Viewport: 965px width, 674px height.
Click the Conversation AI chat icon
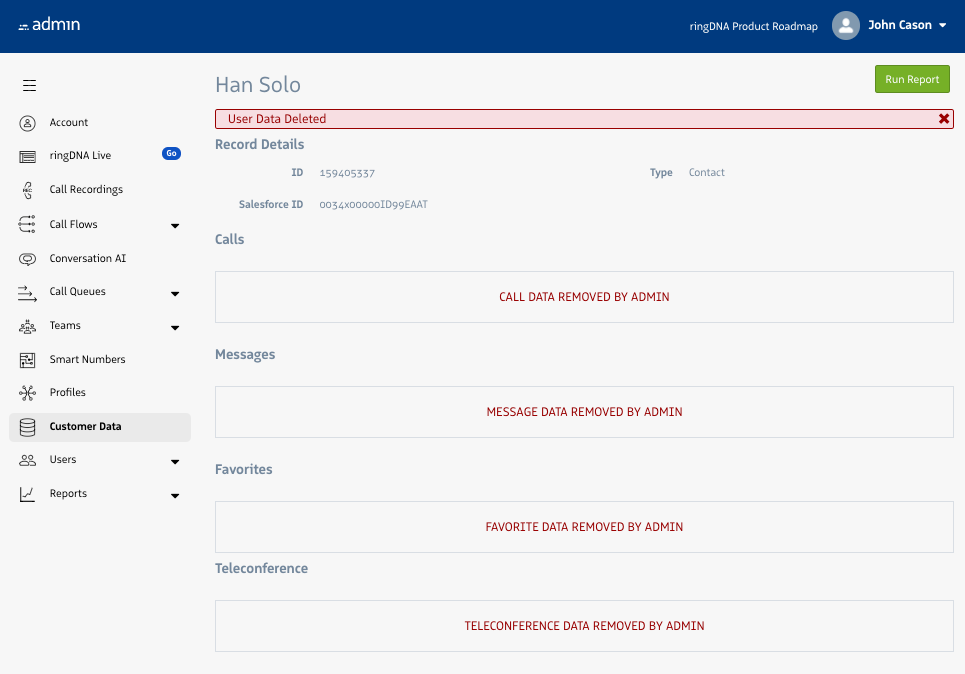pyautogui.click(x=28, y=259)
